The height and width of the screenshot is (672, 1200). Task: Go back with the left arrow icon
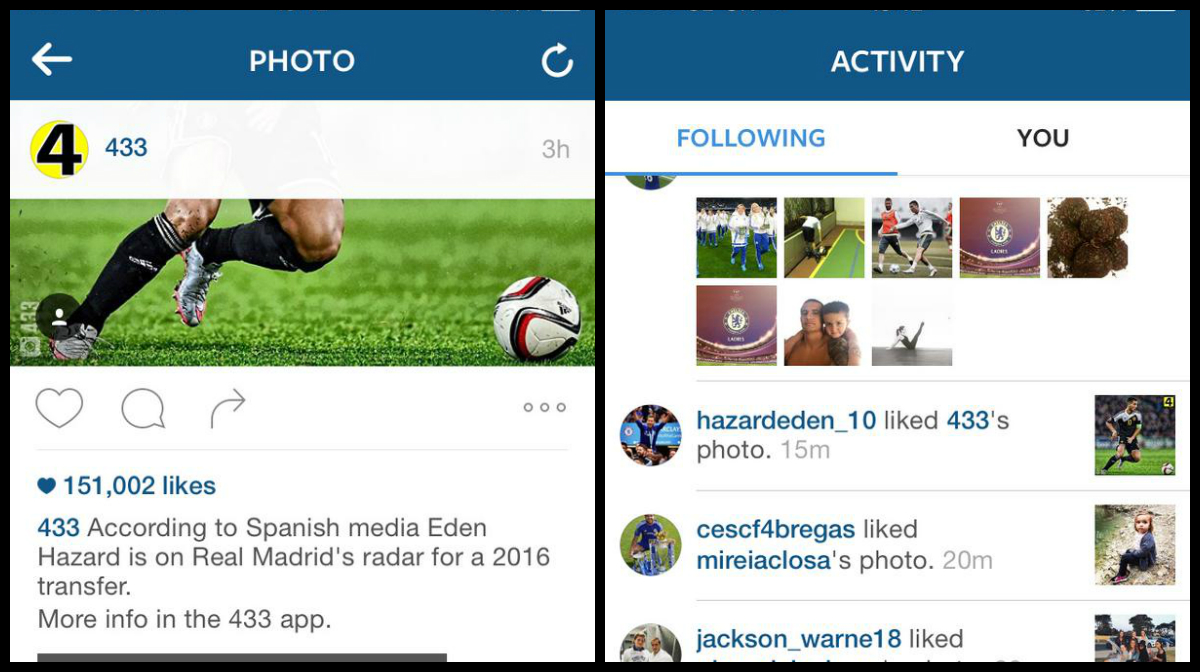click(x=52, y=60)
